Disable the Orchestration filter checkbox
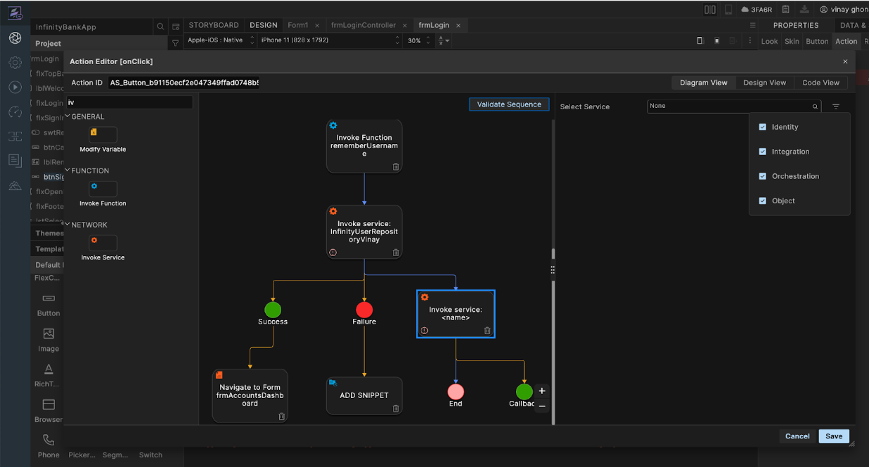Image resolution: width=870 pixels, height=468 pixels. coord(763,176)
